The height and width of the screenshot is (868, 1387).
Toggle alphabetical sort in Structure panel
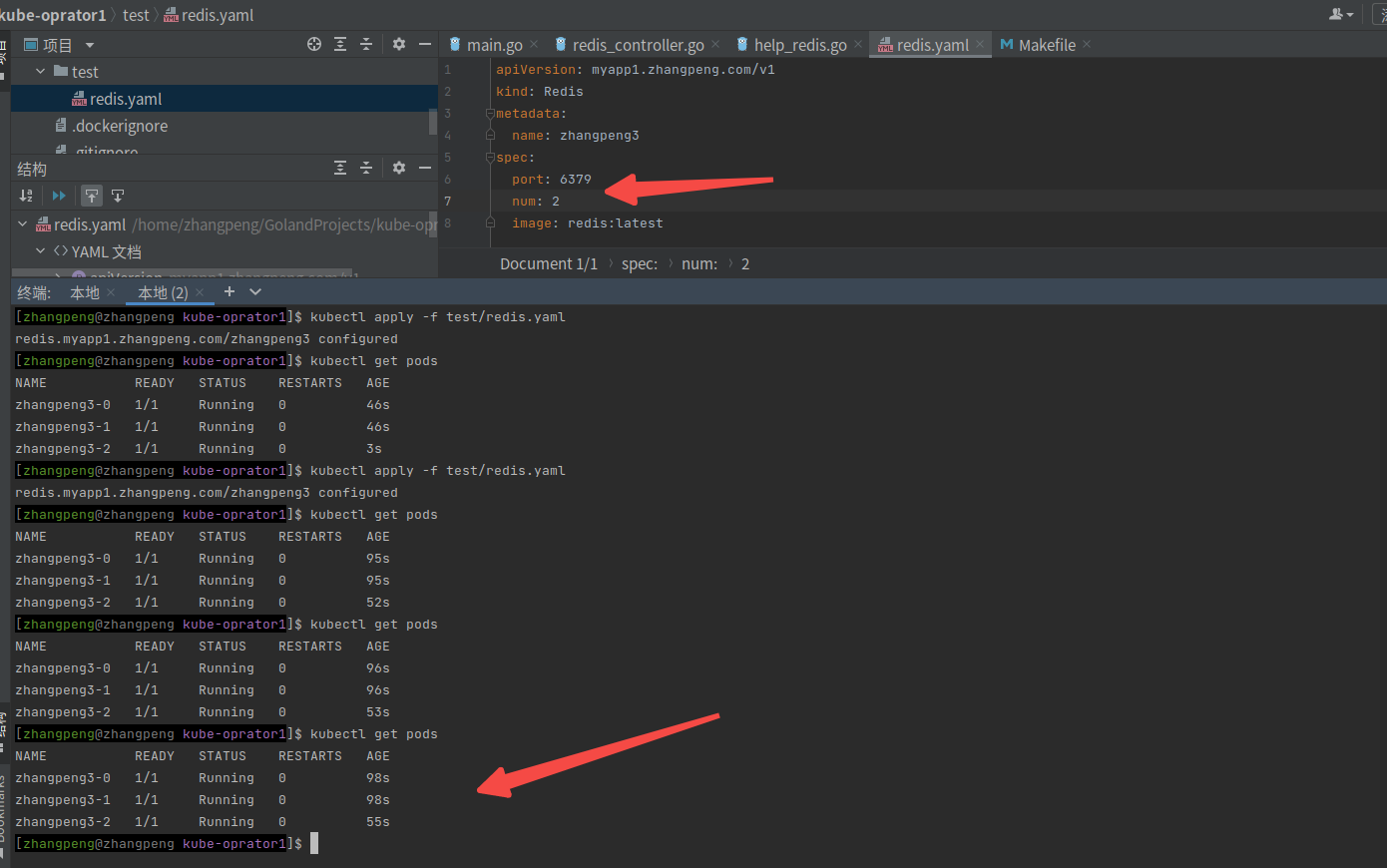pos(26,196)
